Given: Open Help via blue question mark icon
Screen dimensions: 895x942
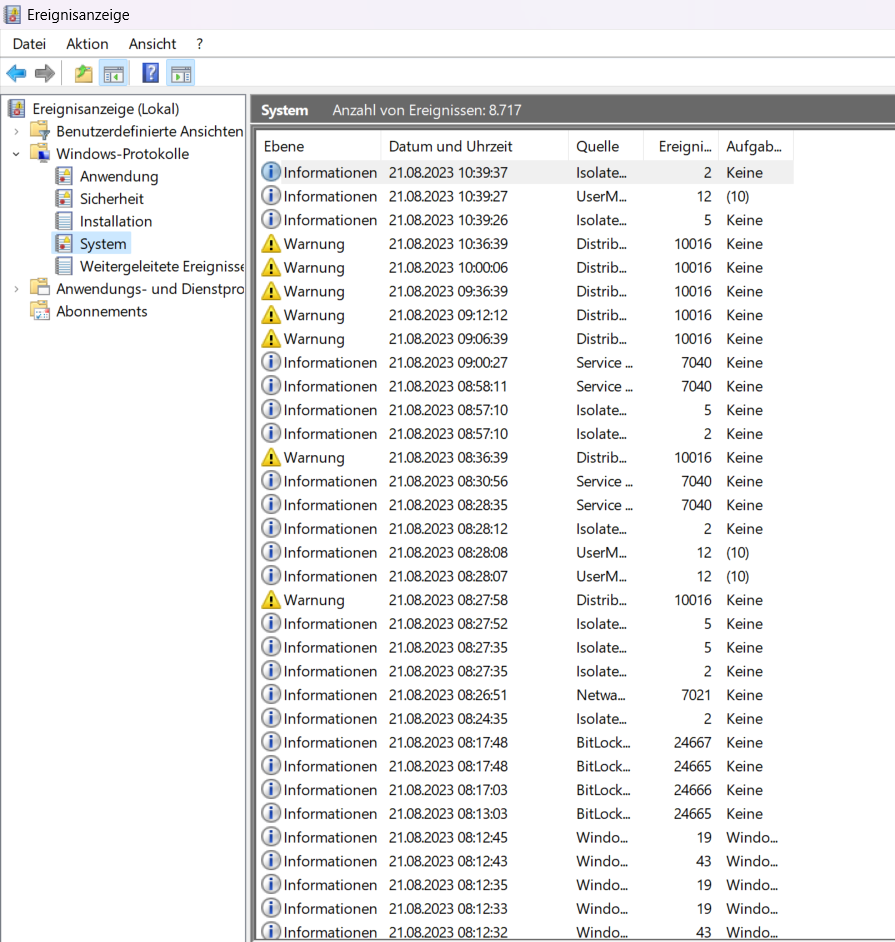Looking at the screenshot, I should 151,73.
